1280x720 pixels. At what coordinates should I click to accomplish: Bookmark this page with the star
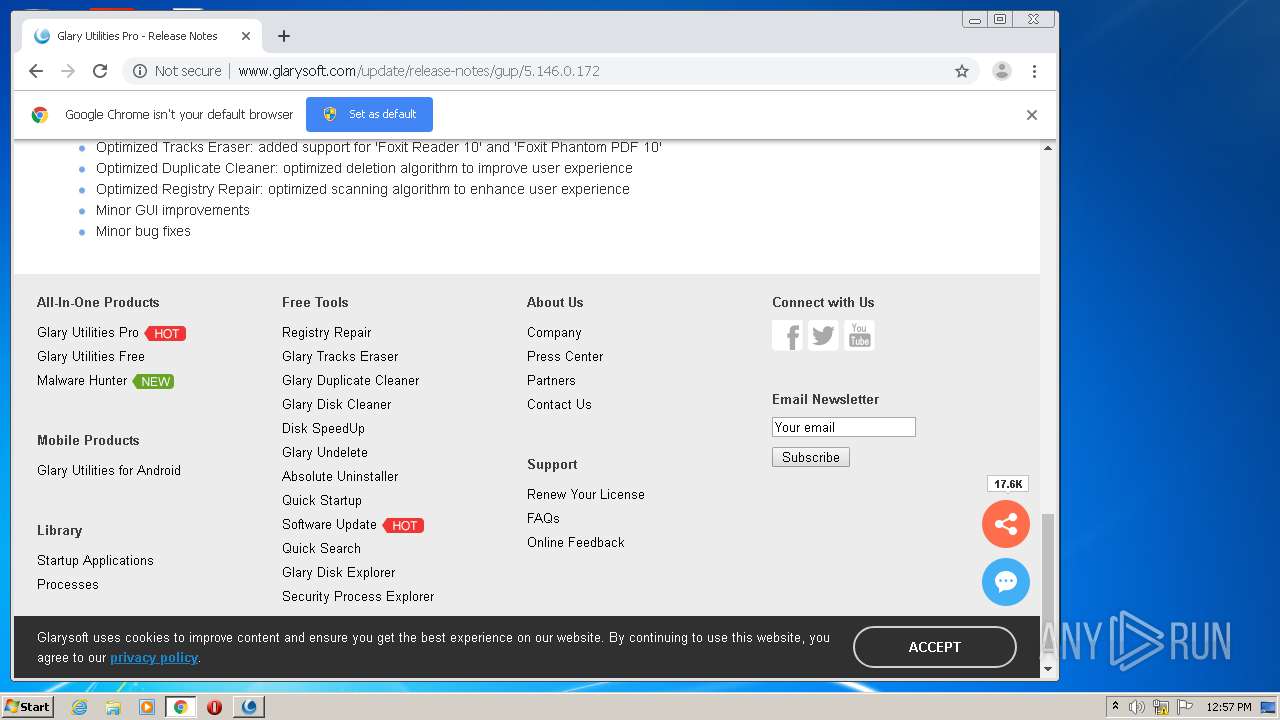(962, 71)
